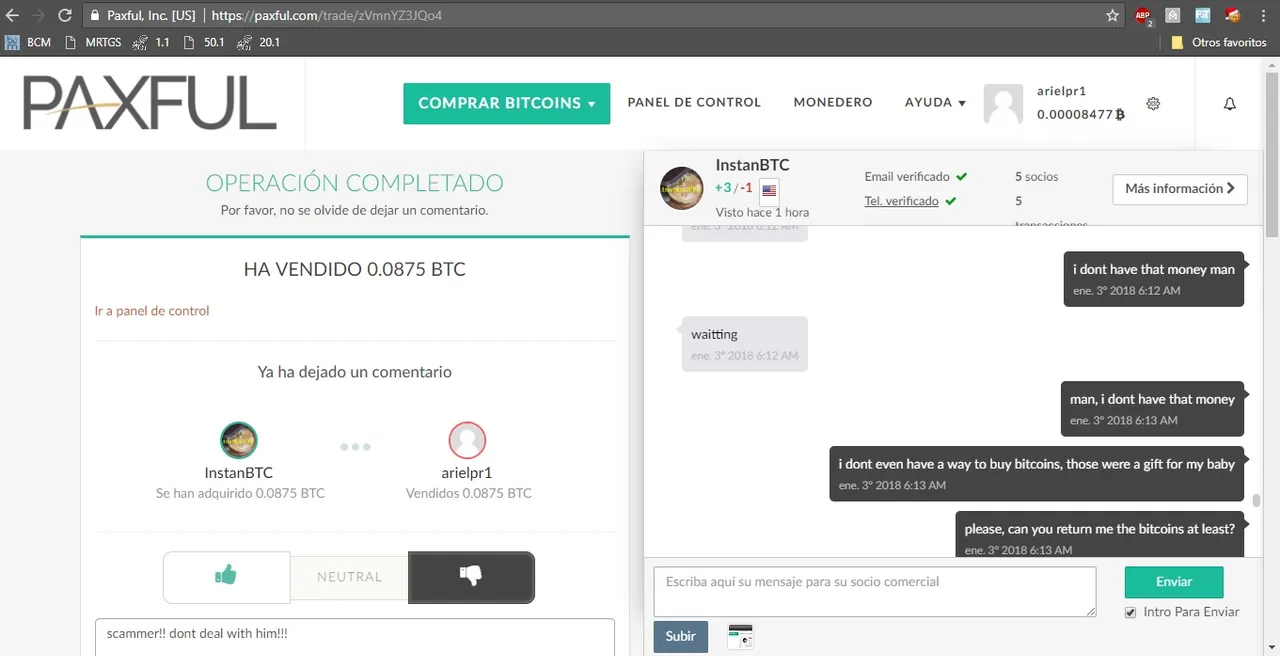
Task: Click the US flag icon
Action: pos(769,190)
